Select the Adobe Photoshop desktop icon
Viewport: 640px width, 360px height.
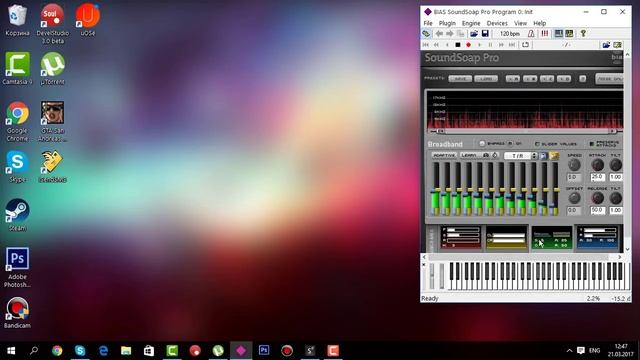click(x=17, y=267)
